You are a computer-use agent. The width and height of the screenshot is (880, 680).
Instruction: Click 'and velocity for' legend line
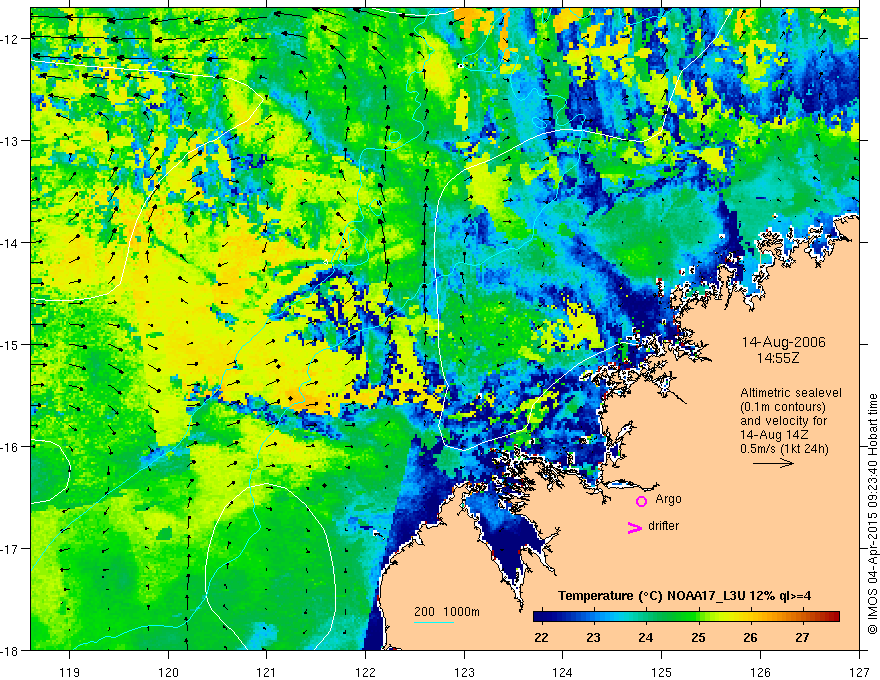coord(783,421)
